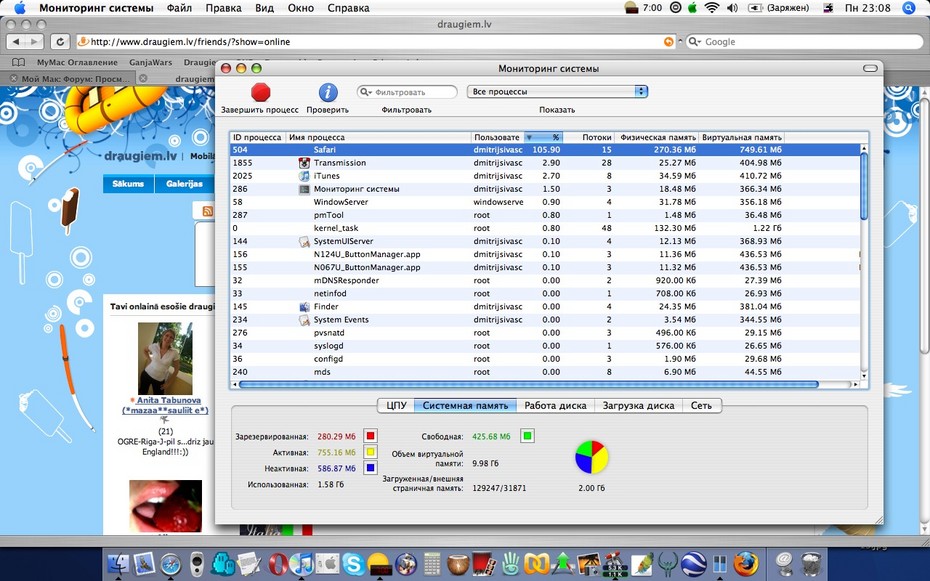Open the Окно menu in menu bar
This screenshot has width=930, height=581.
[x=301, y=8]
